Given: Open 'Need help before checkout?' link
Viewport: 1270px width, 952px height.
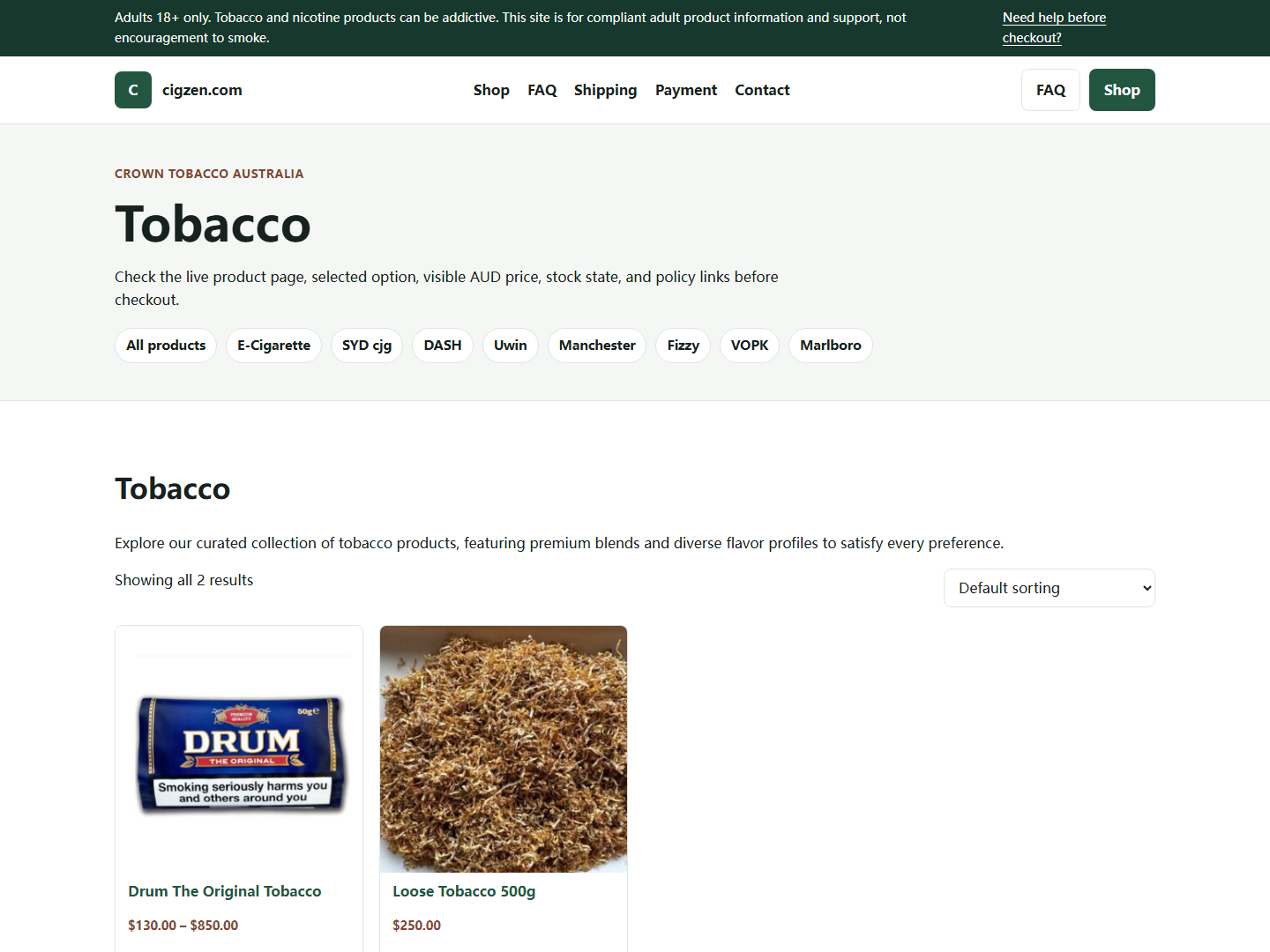Looking at the screenshot, I should point(1054,27).
